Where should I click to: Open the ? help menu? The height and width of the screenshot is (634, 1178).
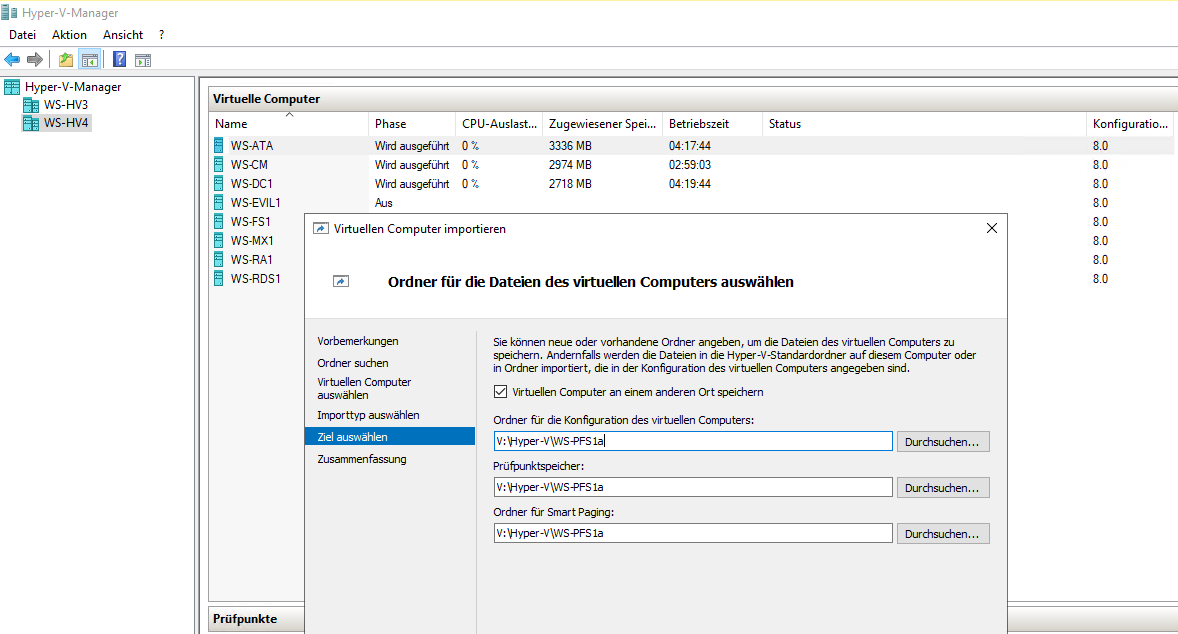click(162, 35)
